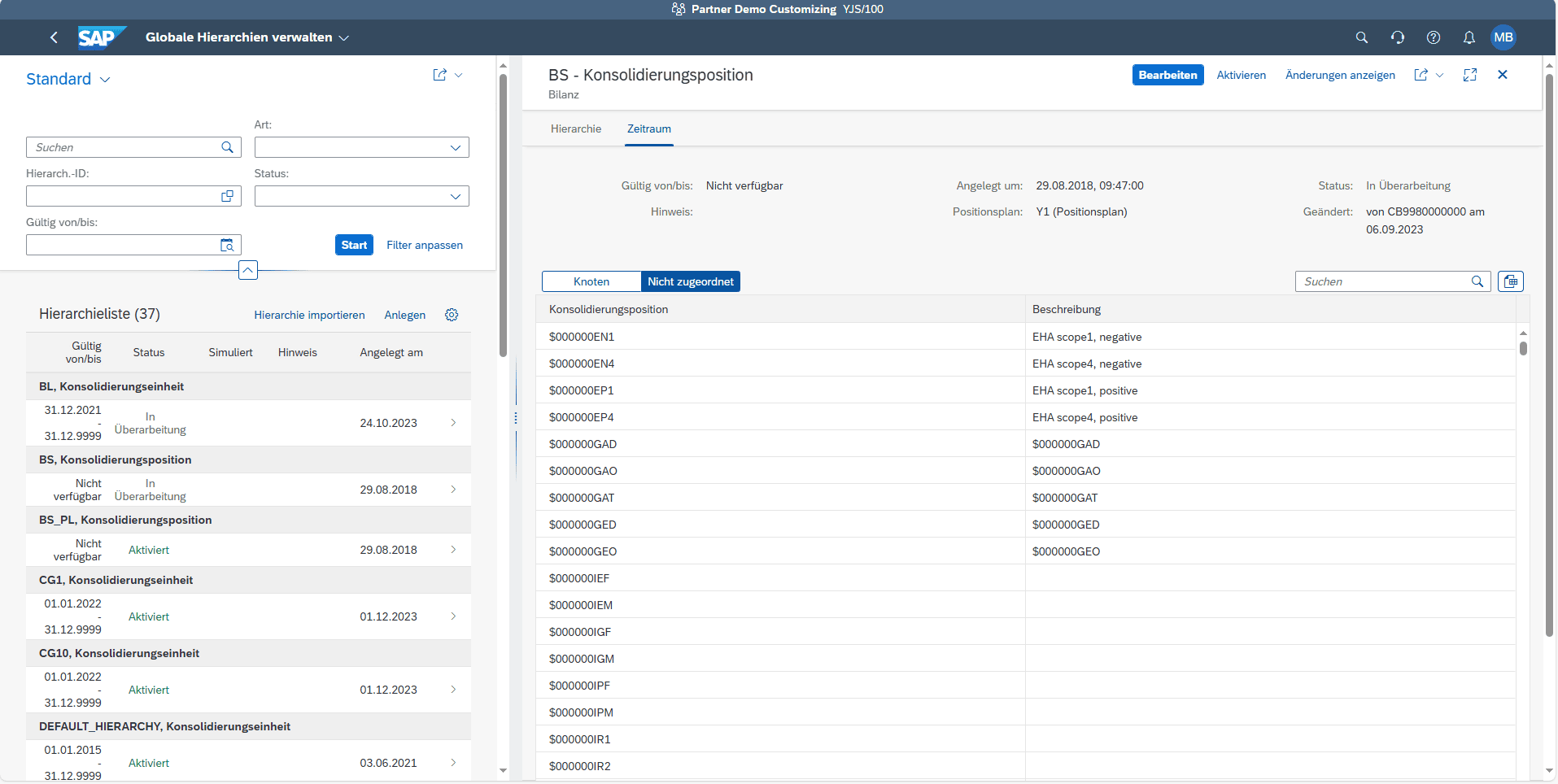This screenshot has width=1558, height=784.
Task: Expand the Standard view variant menu
Action: pyautogui.click(x=105, y=80)
